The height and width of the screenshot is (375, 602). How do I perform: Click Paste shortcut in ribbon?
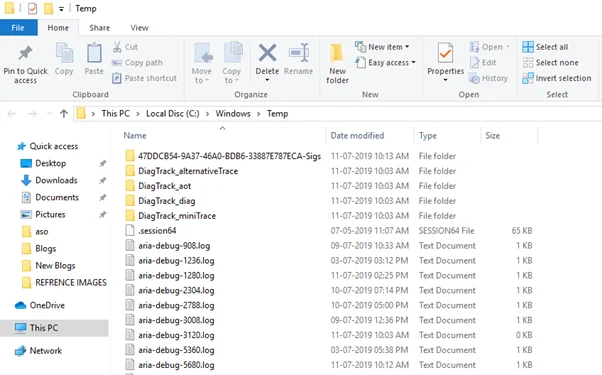144,78
